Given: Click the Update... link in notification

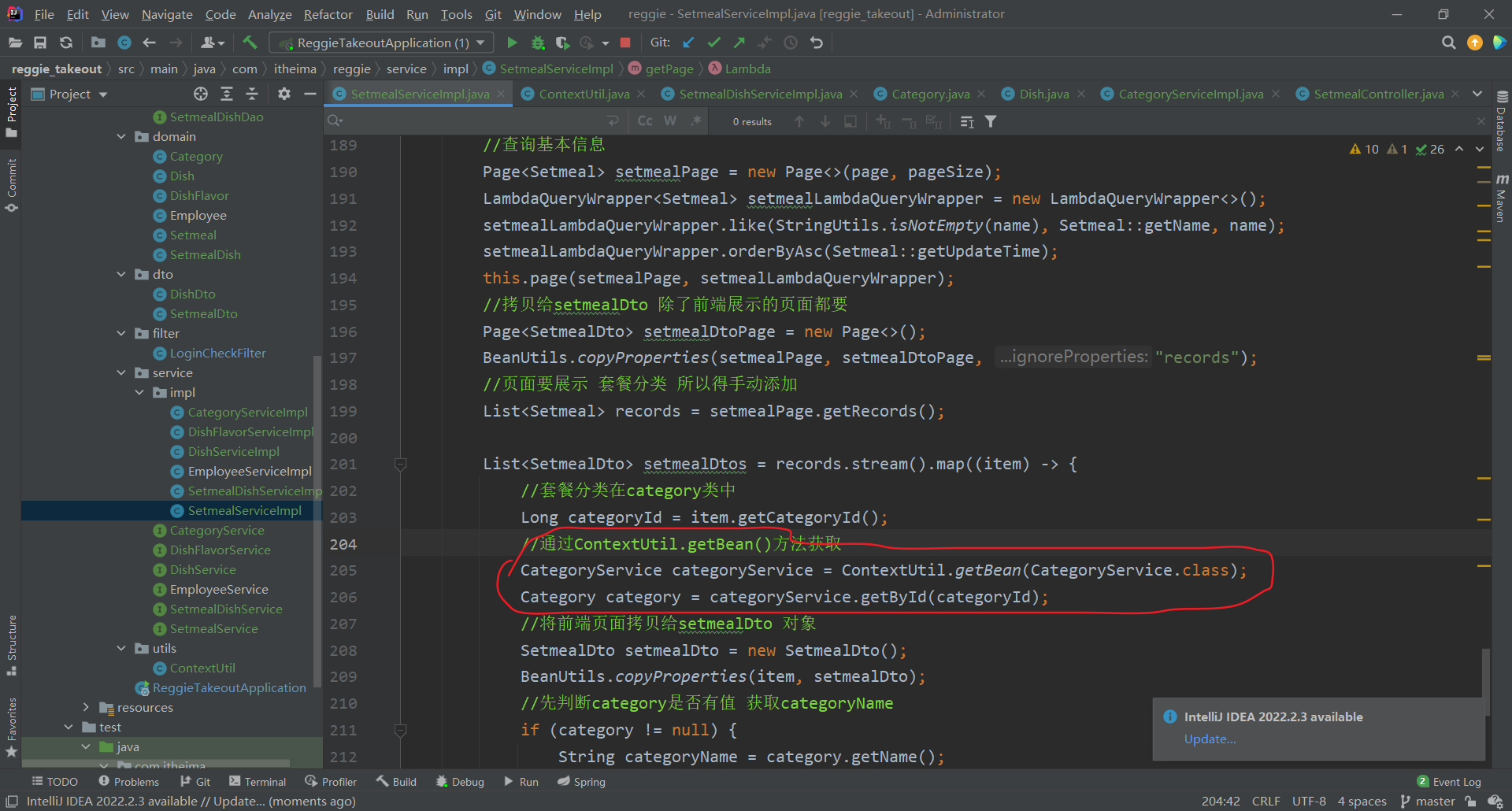Looking at the screenshot, I should [1210, 739].
